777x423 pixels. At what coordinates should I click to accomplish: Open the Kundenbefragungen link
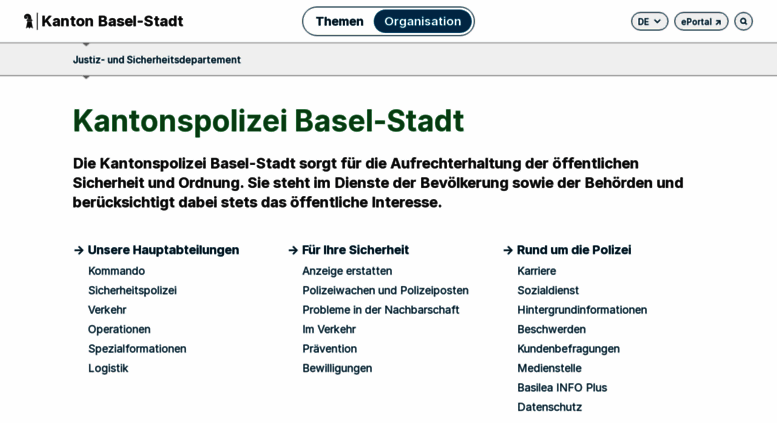[568, 349]
